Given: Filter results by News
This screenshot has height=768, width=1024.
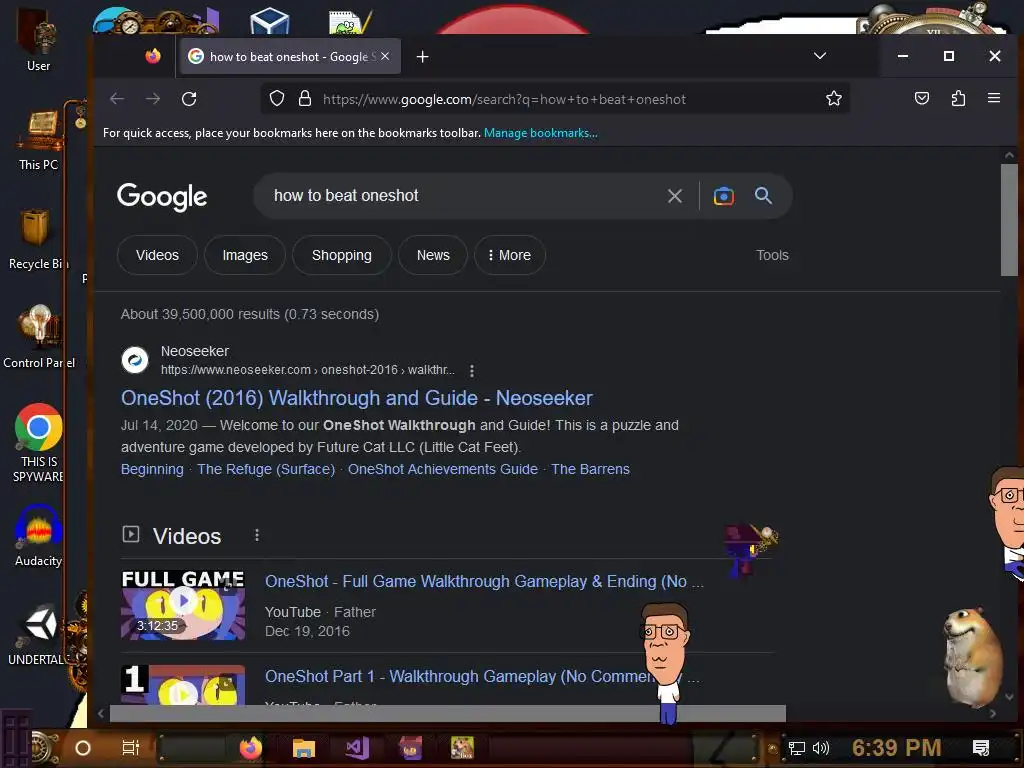Looking at the screenshot, I should pos(433,255).
